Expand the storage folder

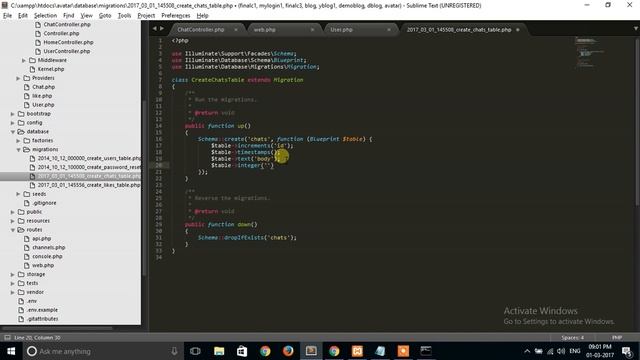[12, 274]
